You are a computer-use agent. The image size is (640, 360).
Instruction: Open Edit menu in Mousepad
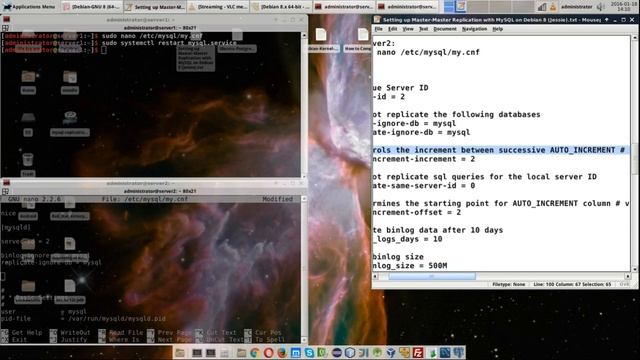392,29
